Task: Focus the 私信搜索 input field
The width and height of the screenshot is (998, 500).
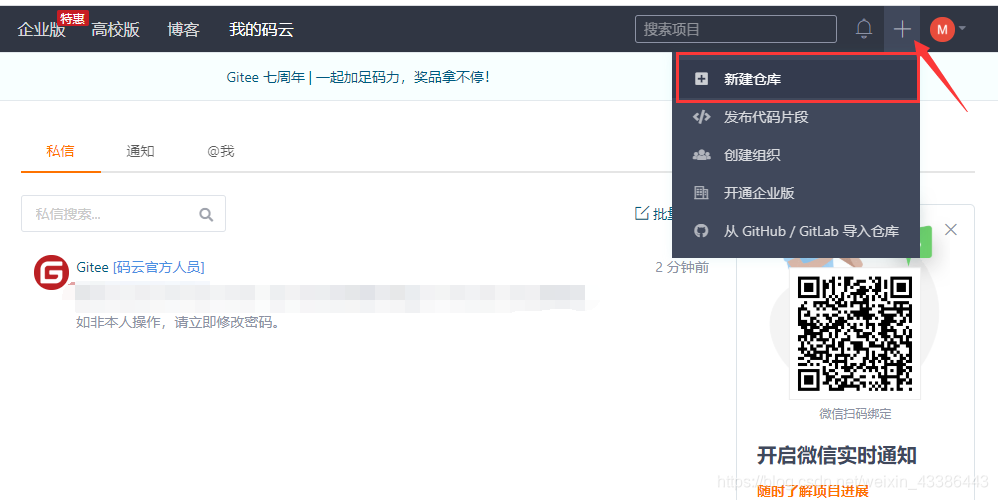Action: pyautogui.click(x=123, y=214)
